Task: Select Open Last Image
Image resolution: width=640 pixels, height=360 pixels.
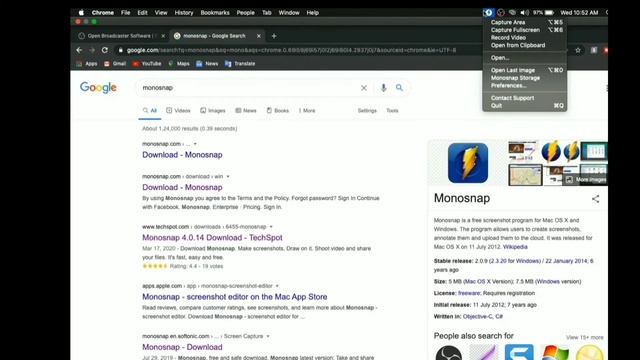Action: click(524, 70)
